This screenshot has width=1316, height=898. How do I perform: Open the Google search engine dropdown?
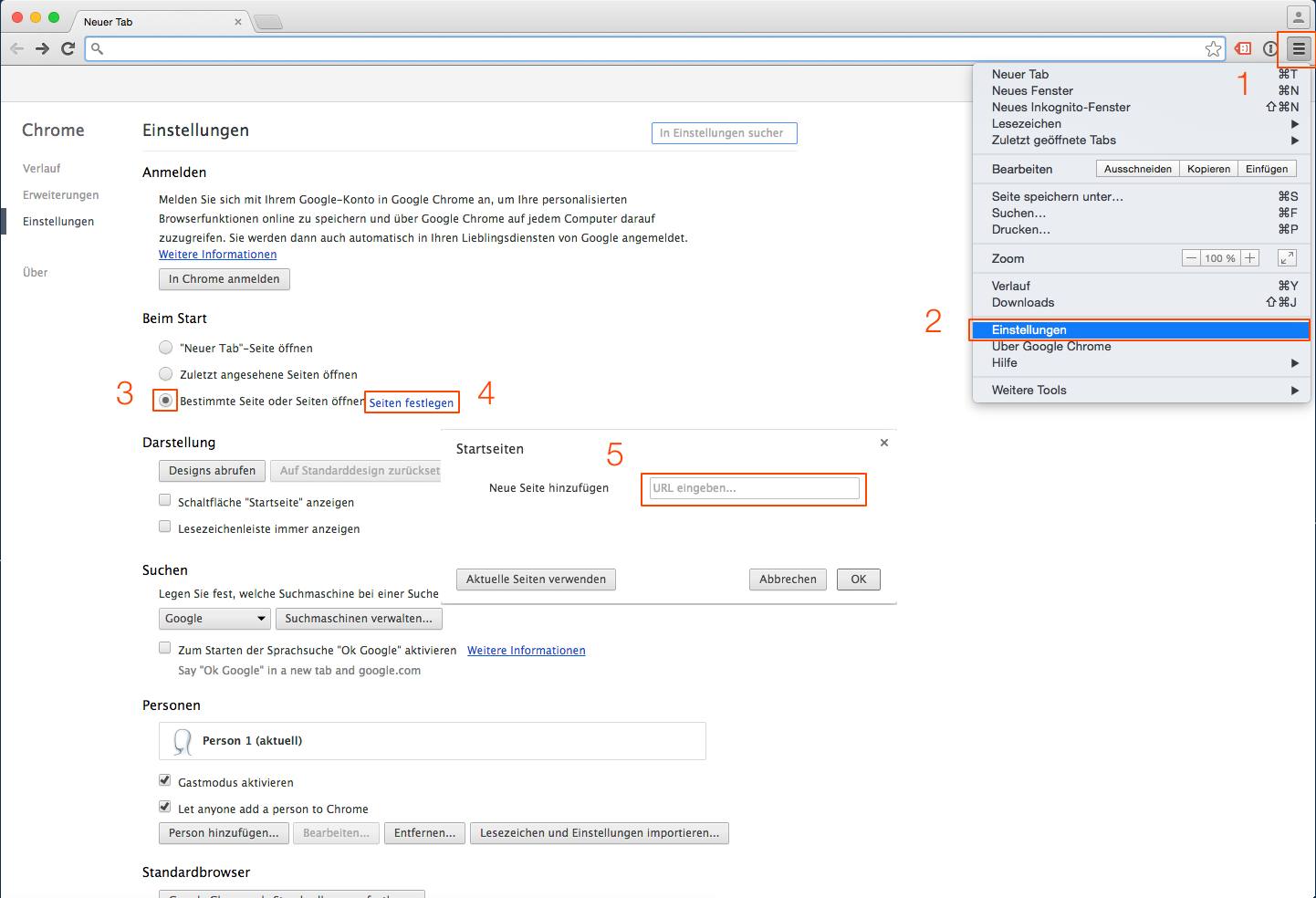tap(214, 619)
